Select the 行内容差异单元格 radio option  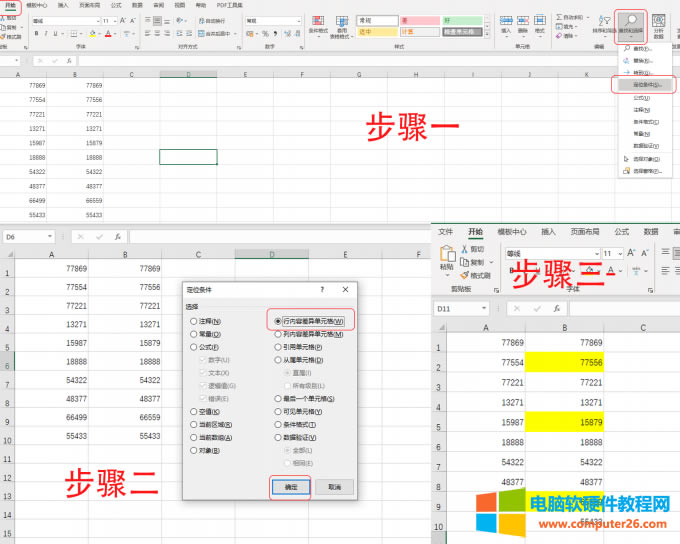pos(278,321)
